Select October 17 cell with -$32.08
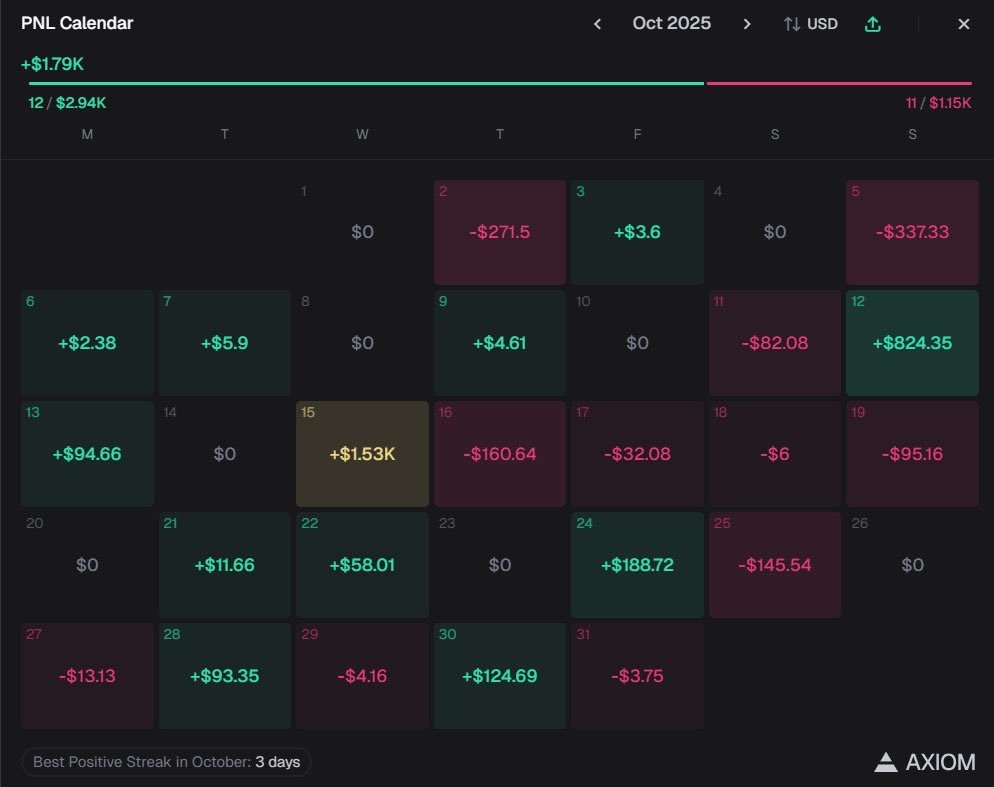Screen dimensions: 994x787 tap(637, 454)
